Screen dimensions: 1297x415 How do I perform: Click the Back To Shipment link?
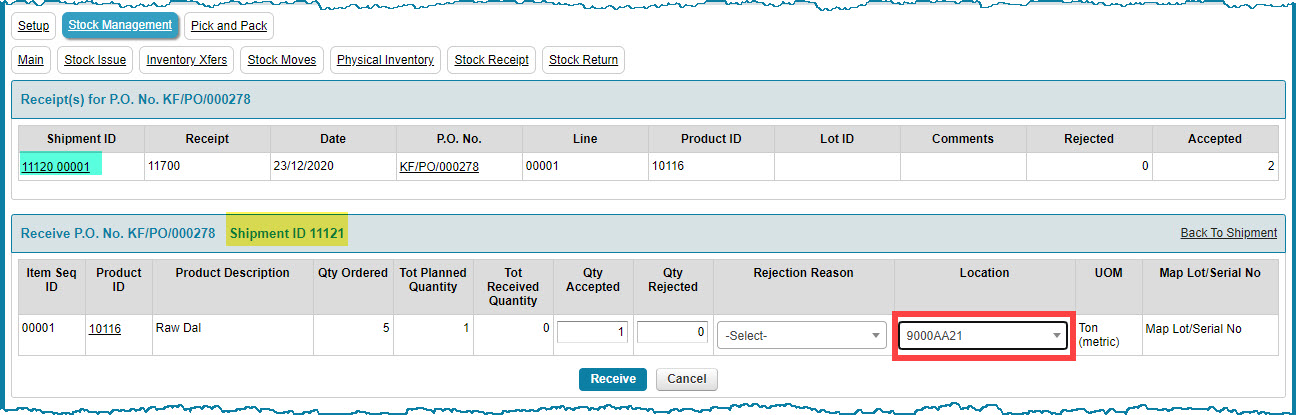coord(1228,233)
